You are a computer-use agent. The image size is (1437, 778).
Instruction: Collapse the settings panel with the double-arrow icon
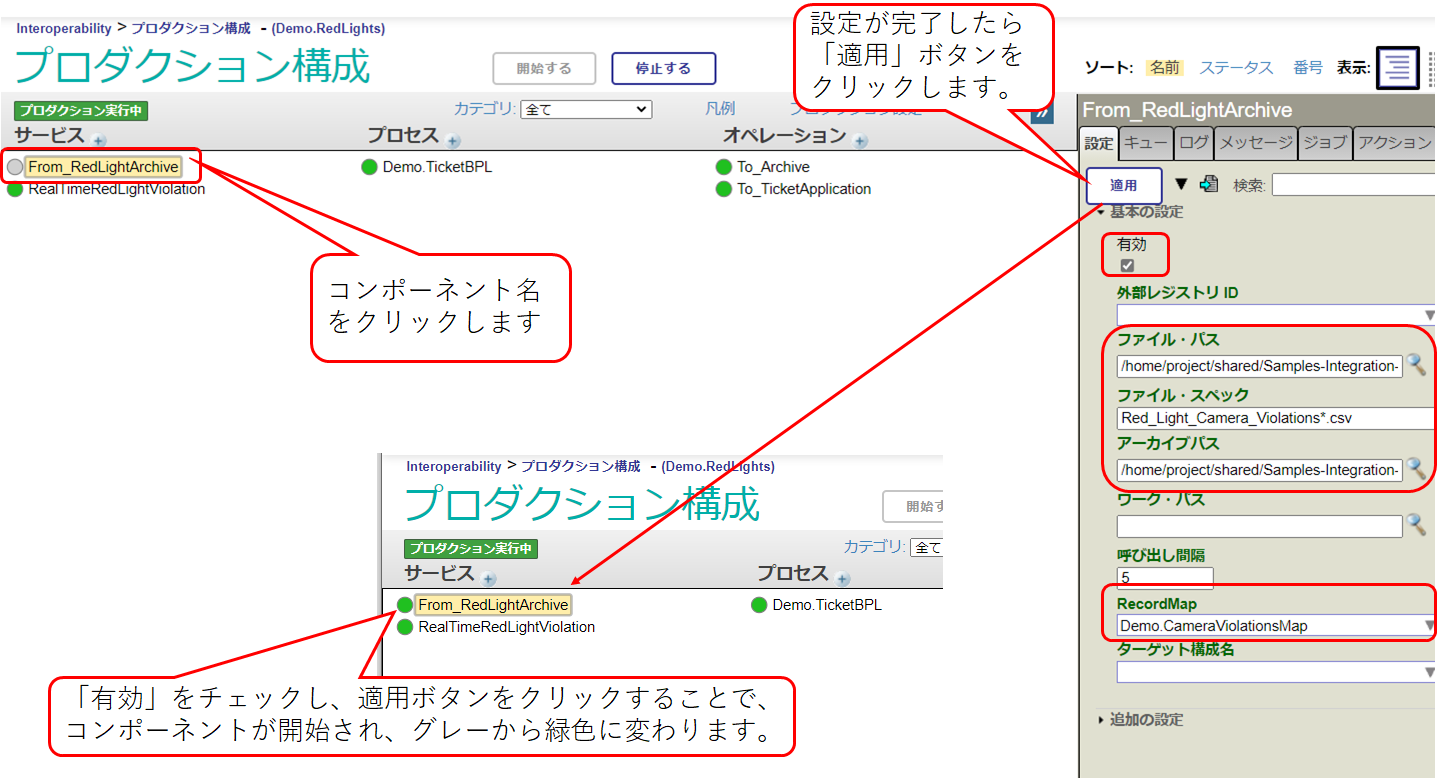coord(1043,112)
